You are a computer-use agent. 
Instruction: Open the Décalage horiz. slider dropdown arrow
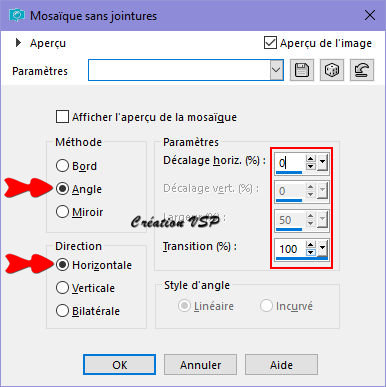click(322, 162)
